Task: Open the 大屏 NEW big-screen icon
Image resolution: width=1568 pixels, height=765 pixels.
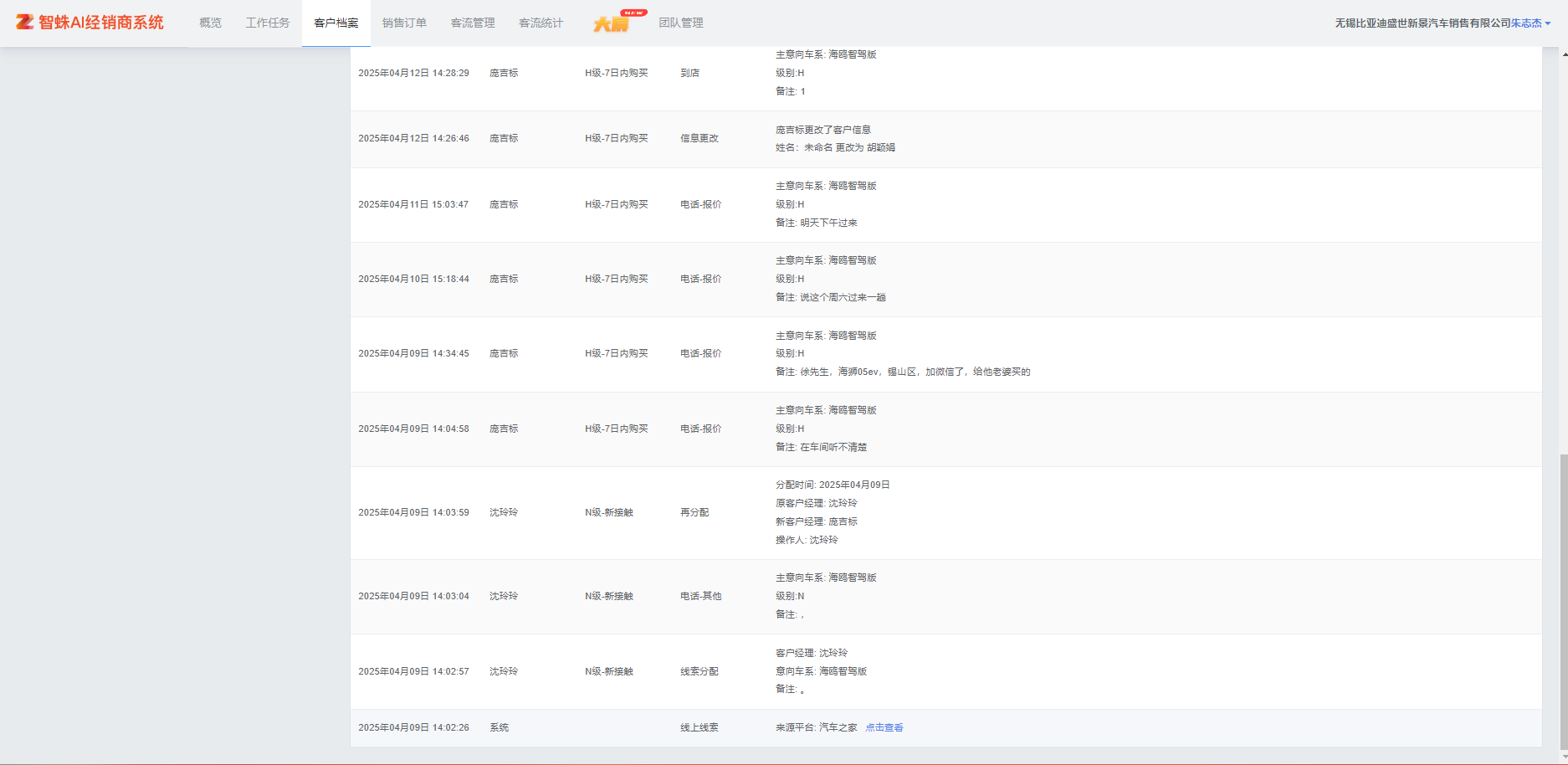Action: [x=612, y=23]
